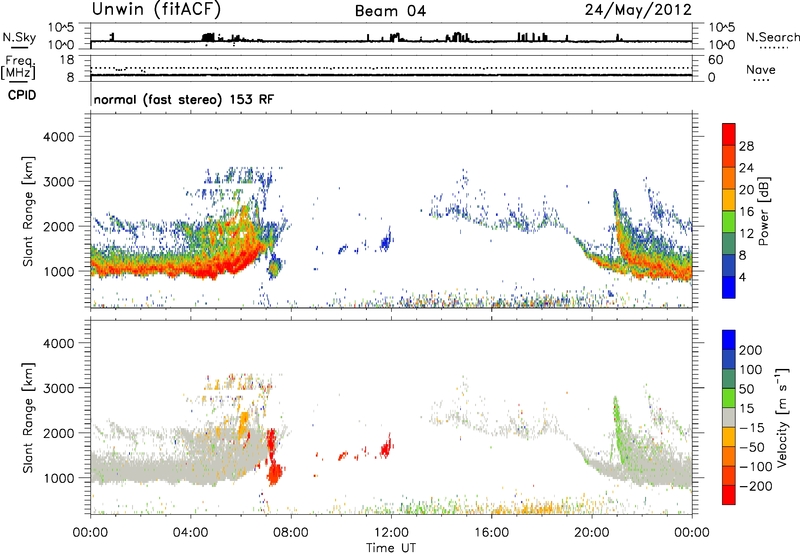Click the '4000' tick on the power panel
Screen dimensions: 800x554
tap(59, 137)
